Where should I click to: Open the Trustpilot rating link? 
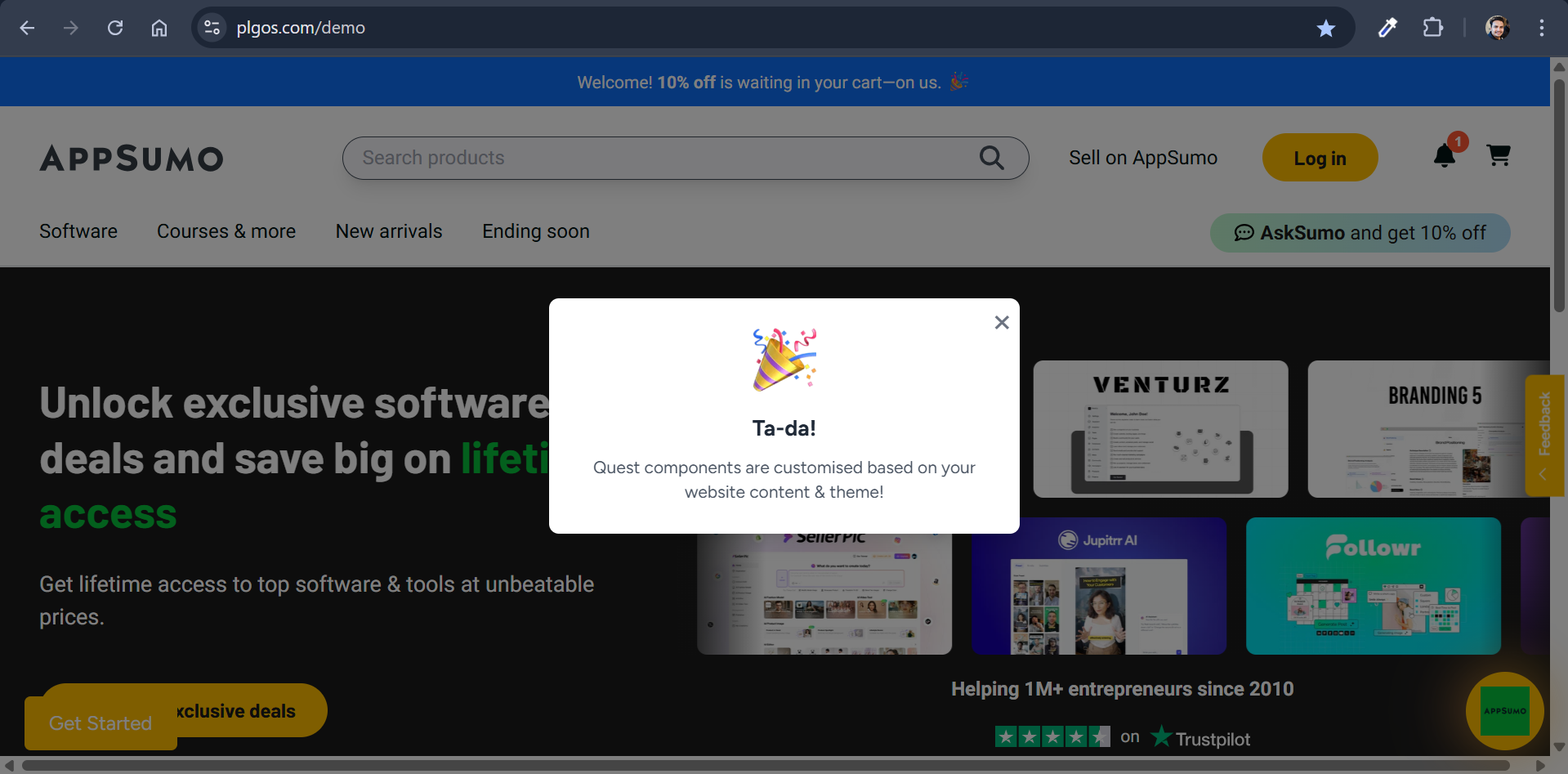1200,738
